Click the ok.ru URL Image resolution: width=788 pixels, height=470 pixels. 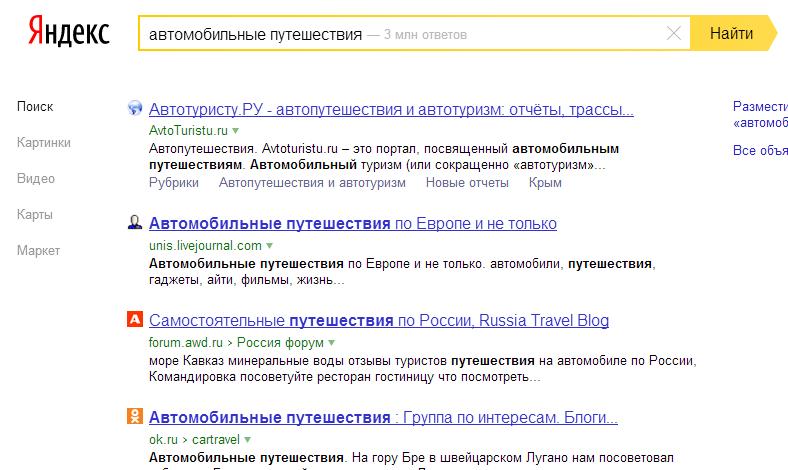163,440
